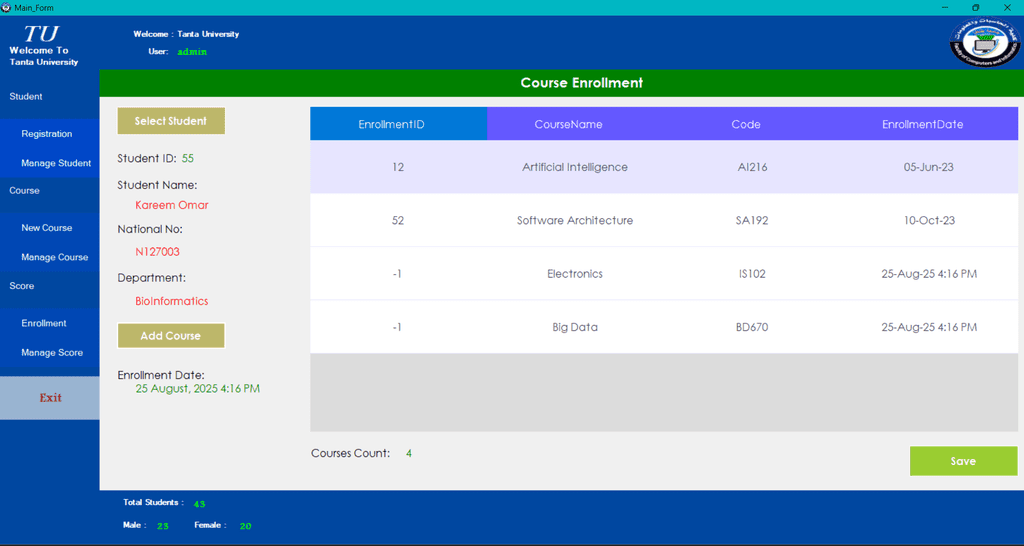Click code cell BD670
Image resolution: width=1024 pixels, height=546 pixels.
point(752,327)
